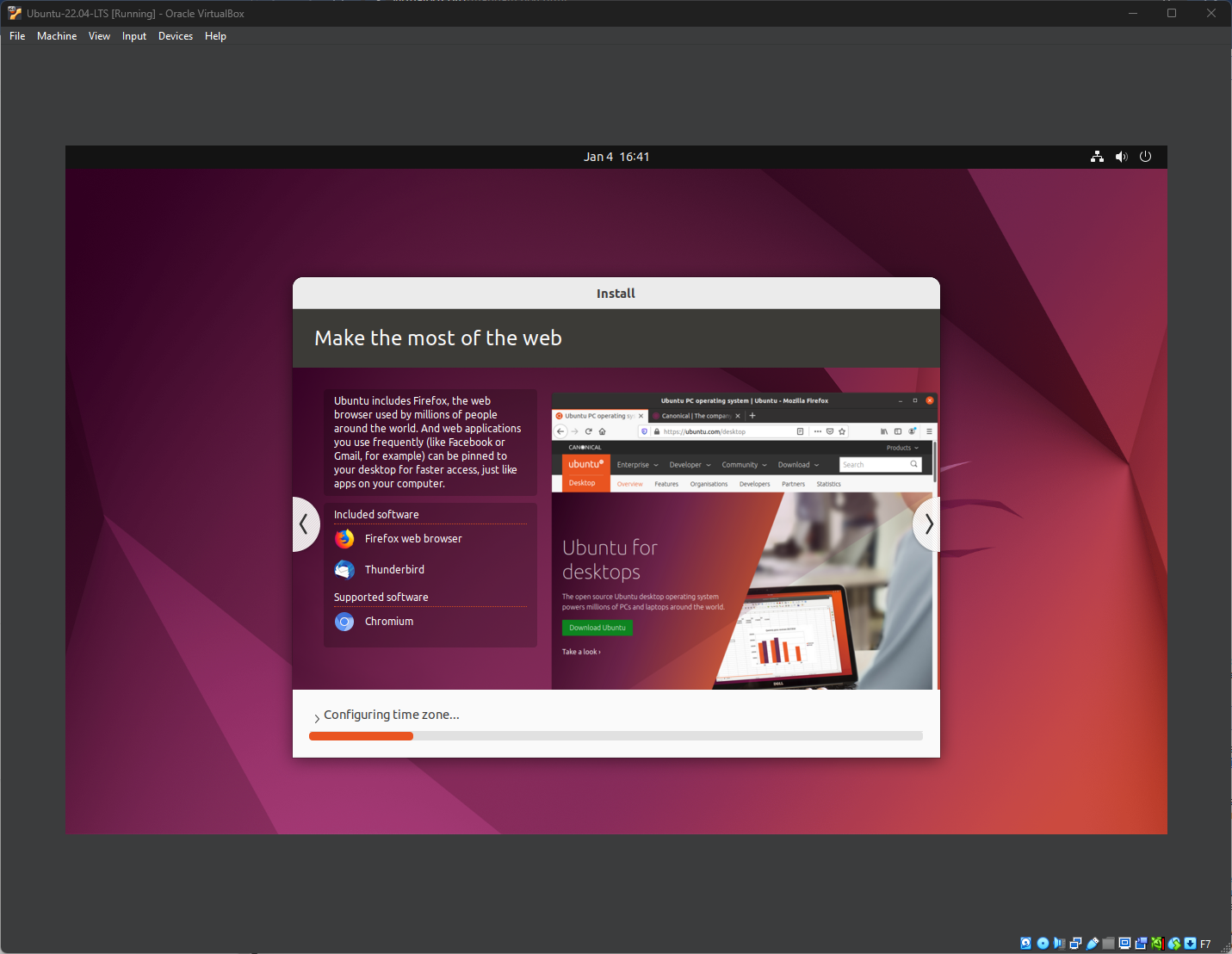The image size is (1232, 954).
Task: Click the F7 host key label
Action: tap(1205, 945)
